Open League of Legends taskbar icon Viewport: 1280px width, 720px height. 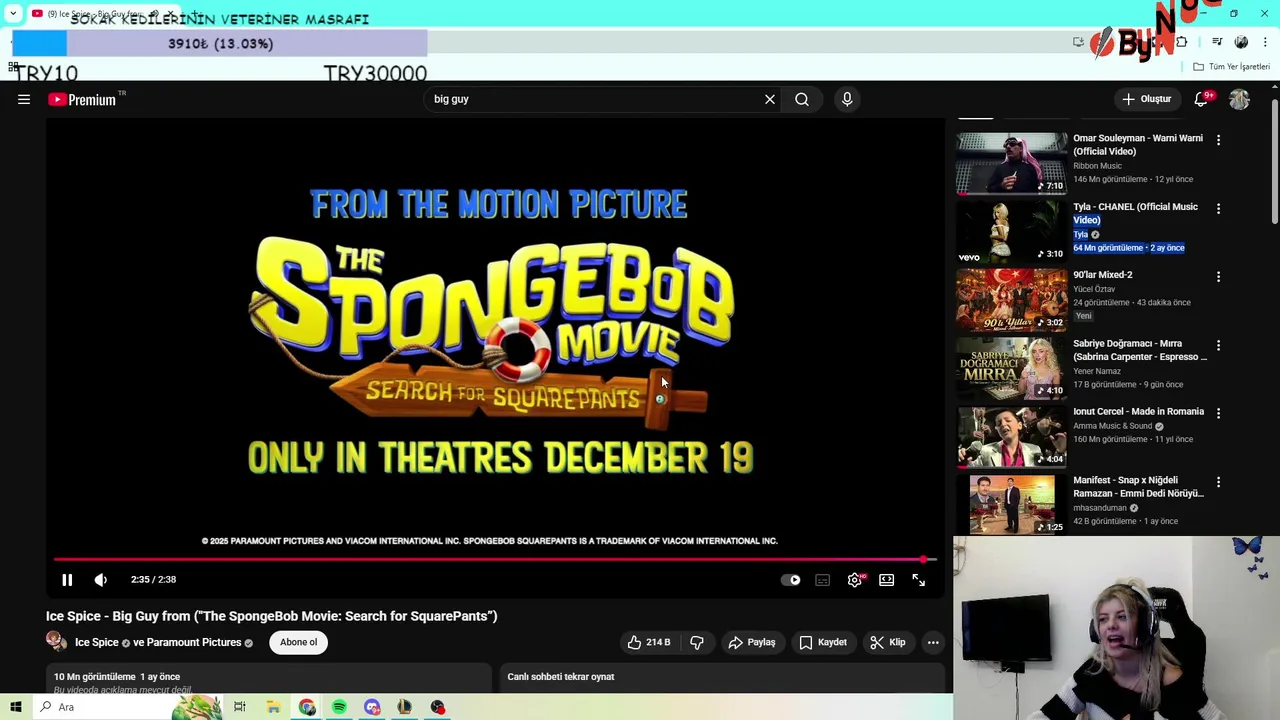coord(405,707)
